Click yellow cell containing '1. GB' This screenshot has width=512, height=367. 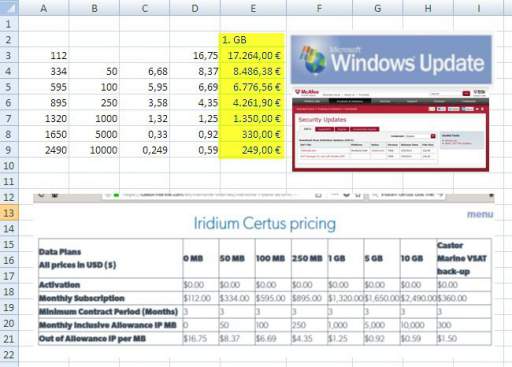click(252, 40)
